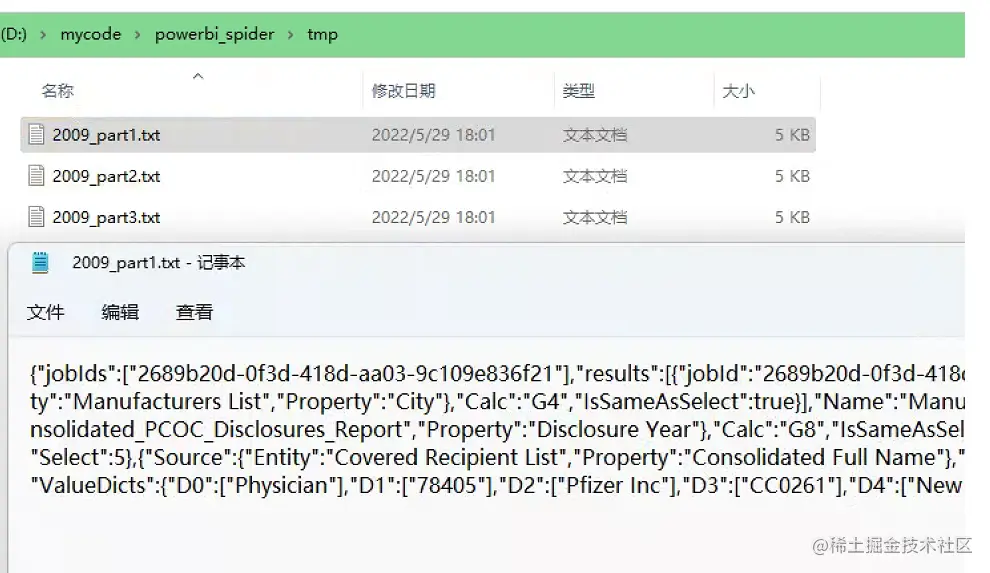Place cursor in line with "Disclosure Year"
Screen dimensions: 990x573
coord(498,429)
